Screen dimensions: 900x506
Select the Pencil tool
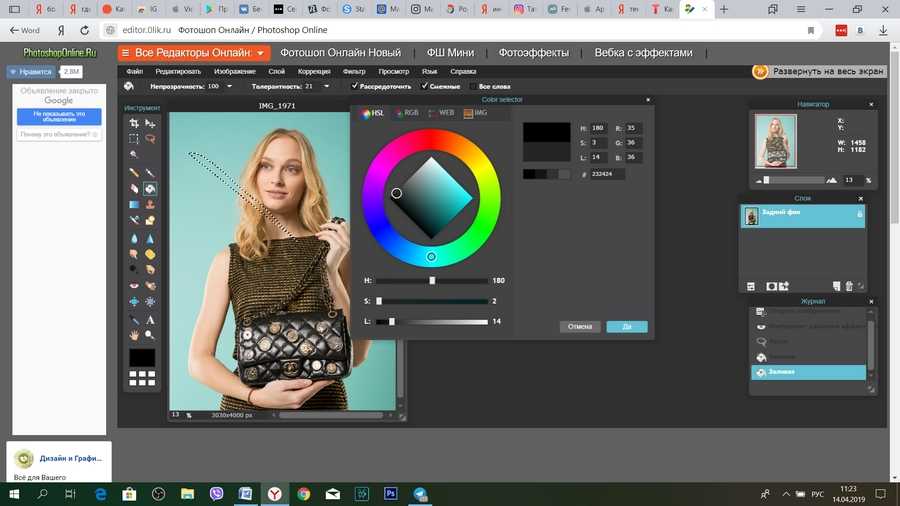click(x=134, y=172)
